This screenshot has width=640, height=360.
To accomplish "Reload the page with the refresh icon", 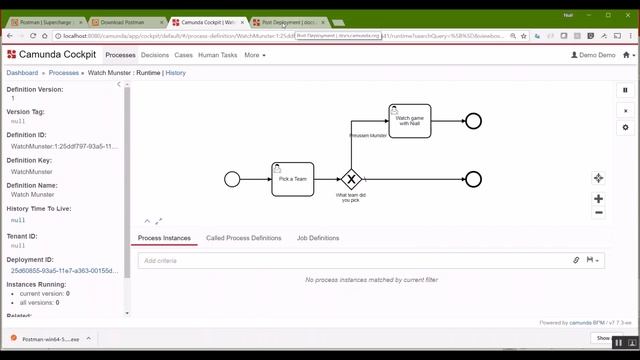I will pos(33,36).
